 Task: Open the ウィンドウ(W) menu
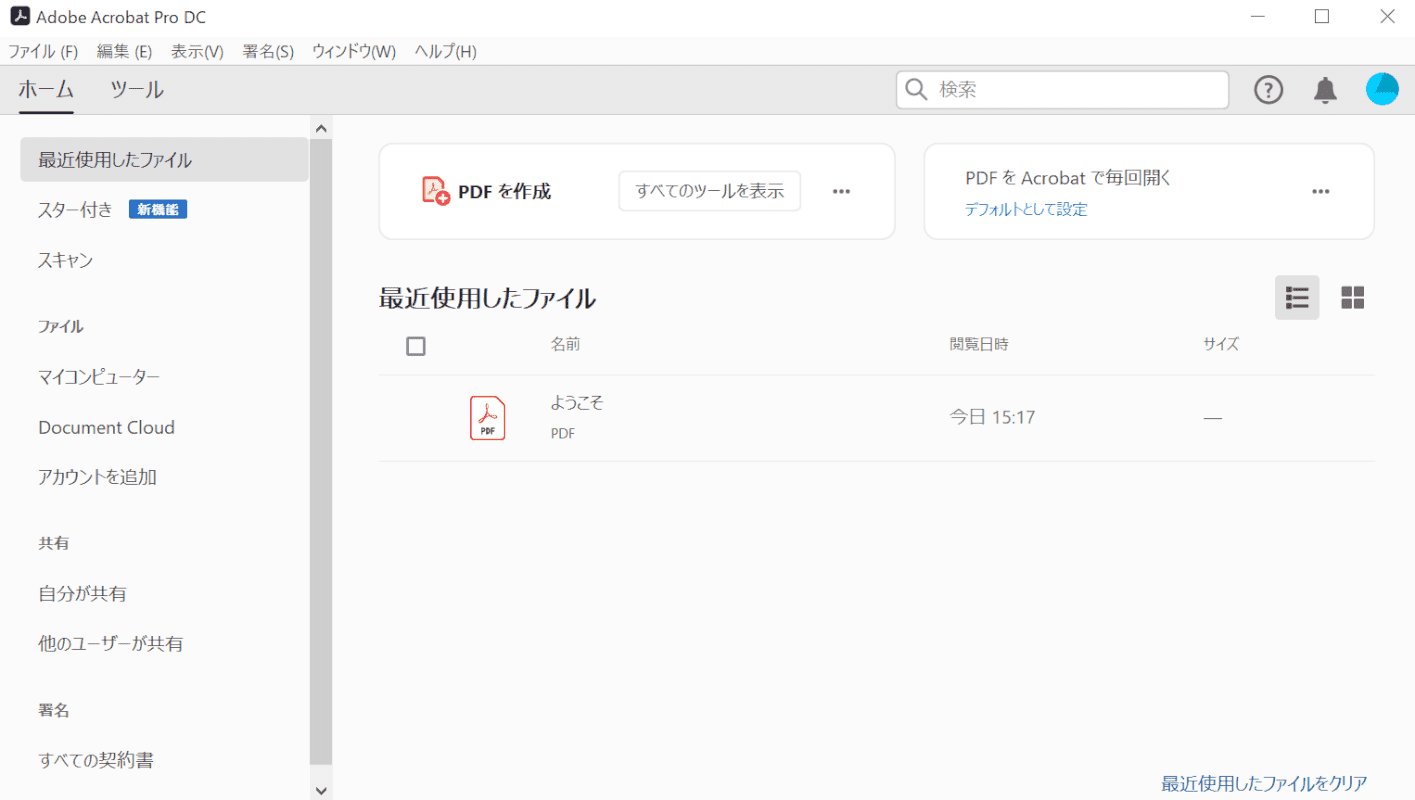(354, 51)
